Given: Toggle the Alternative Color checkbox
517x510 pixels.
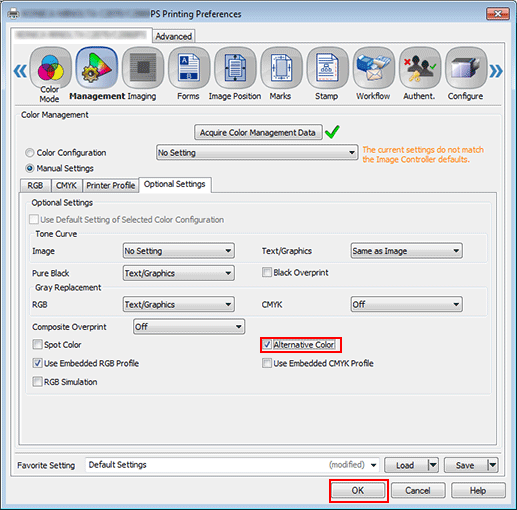Looking at the screenshot, I should point(267,344).
